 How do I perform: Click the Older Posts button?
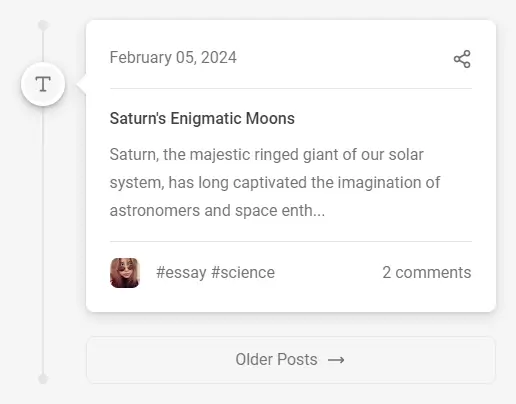pyautogui.click(x=291, y=360)
